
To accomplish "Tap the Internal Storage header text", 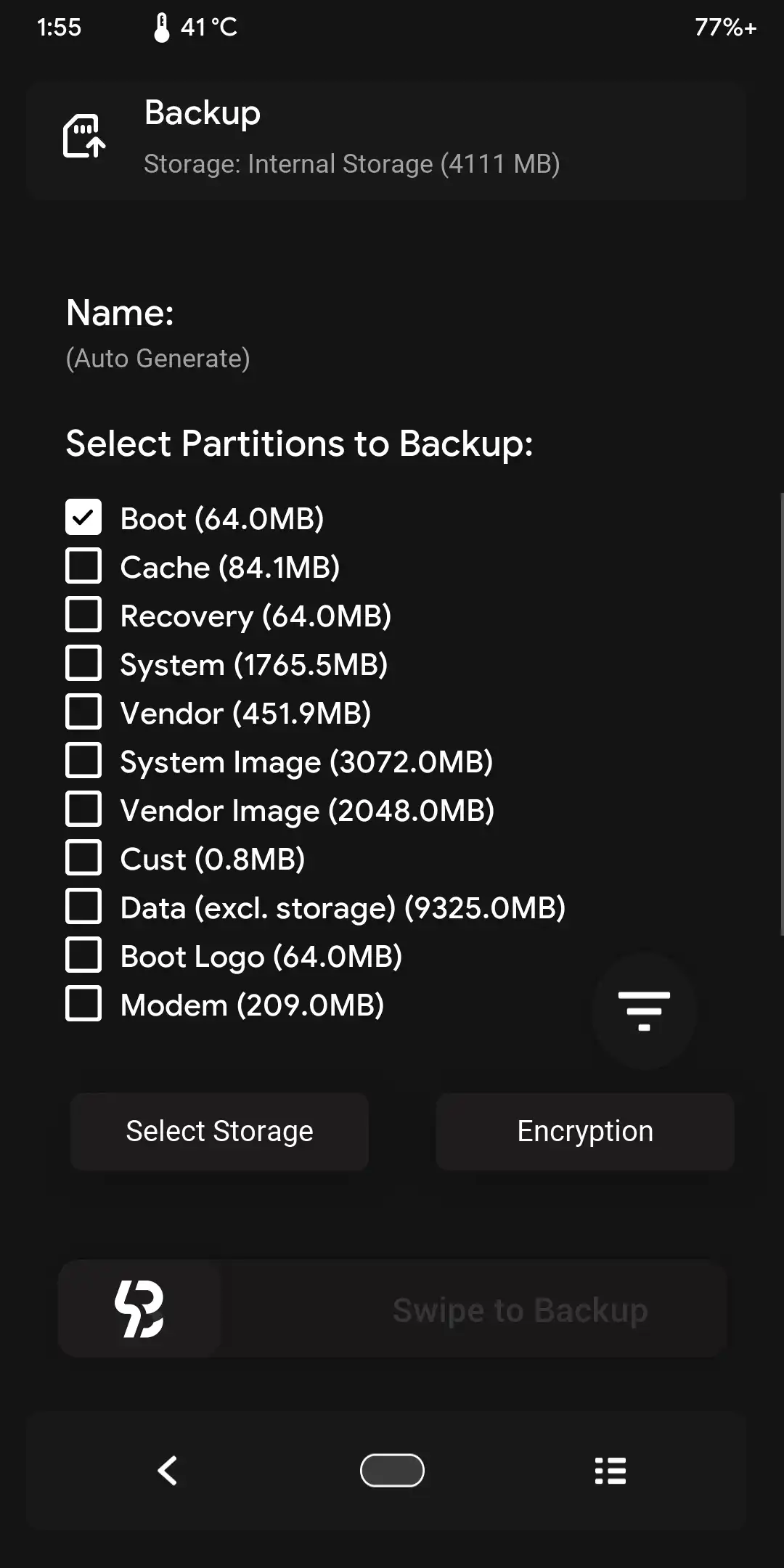I will click(351, 164).
